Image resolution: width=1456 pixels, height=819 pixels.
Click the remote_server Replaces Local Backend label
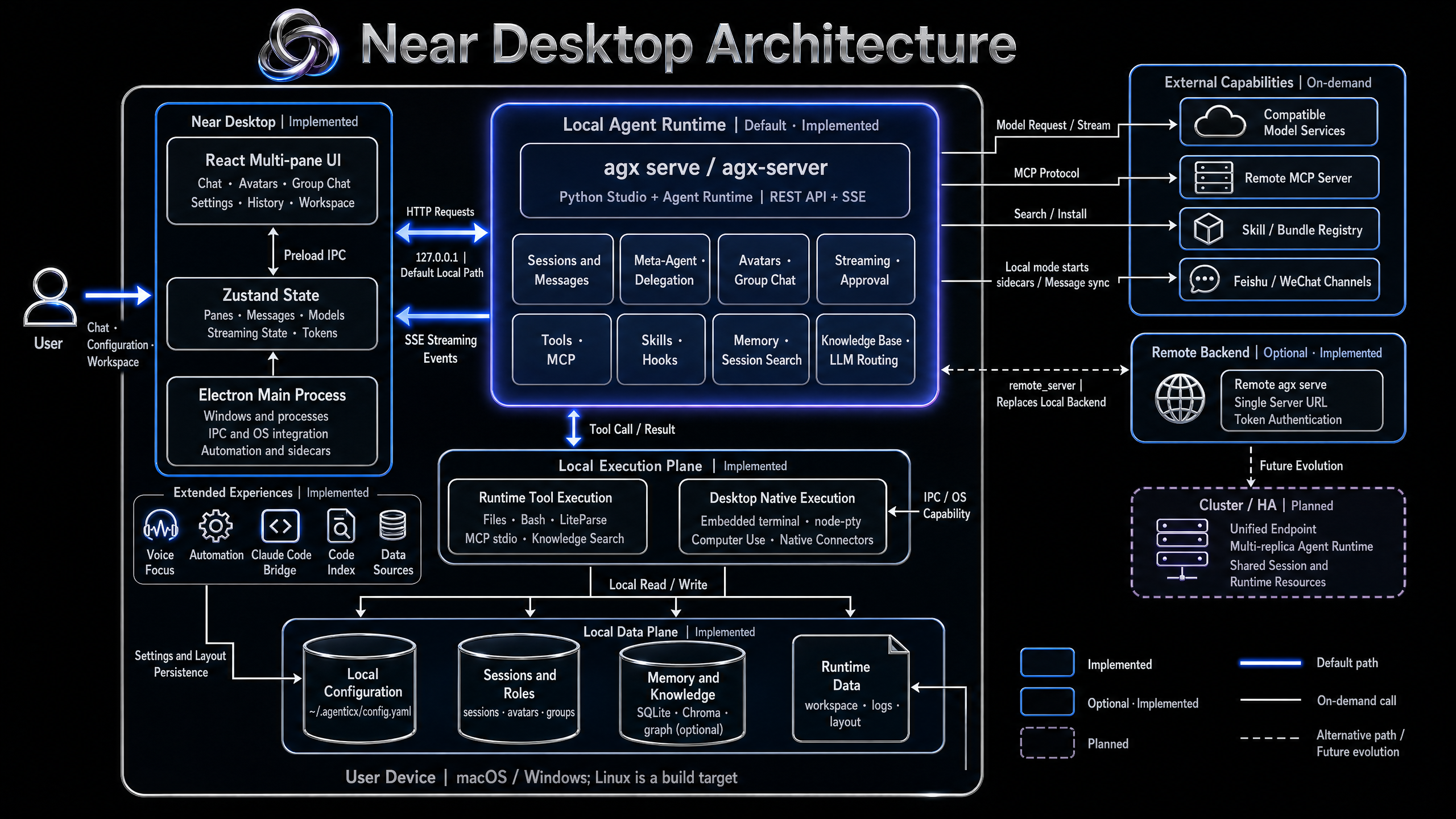[x=1051, y=394]
